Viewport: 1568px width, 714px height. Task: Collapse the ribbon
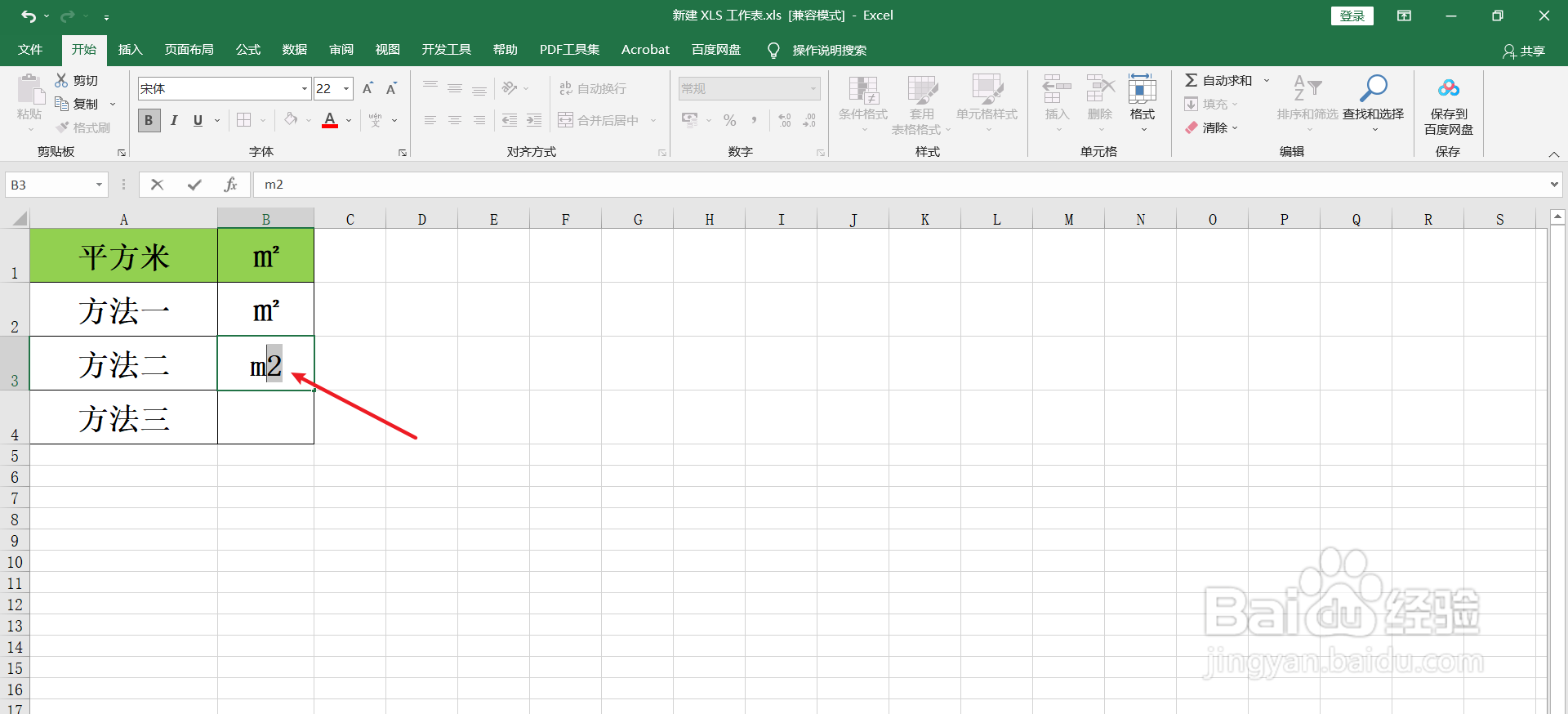(x=1554, y=154)
